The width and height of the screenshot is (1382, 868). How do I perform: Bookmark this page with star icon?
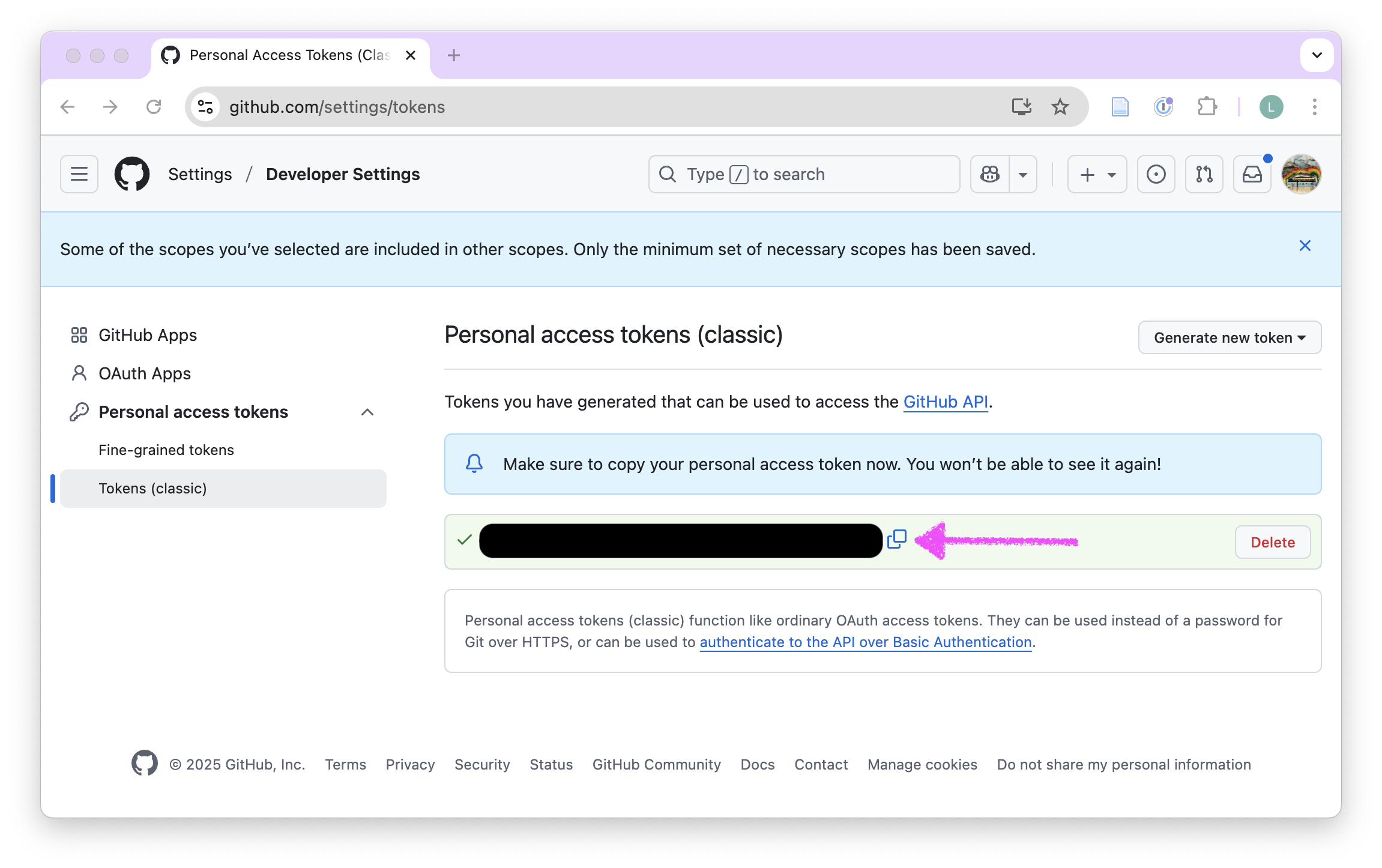(1060, 107)
